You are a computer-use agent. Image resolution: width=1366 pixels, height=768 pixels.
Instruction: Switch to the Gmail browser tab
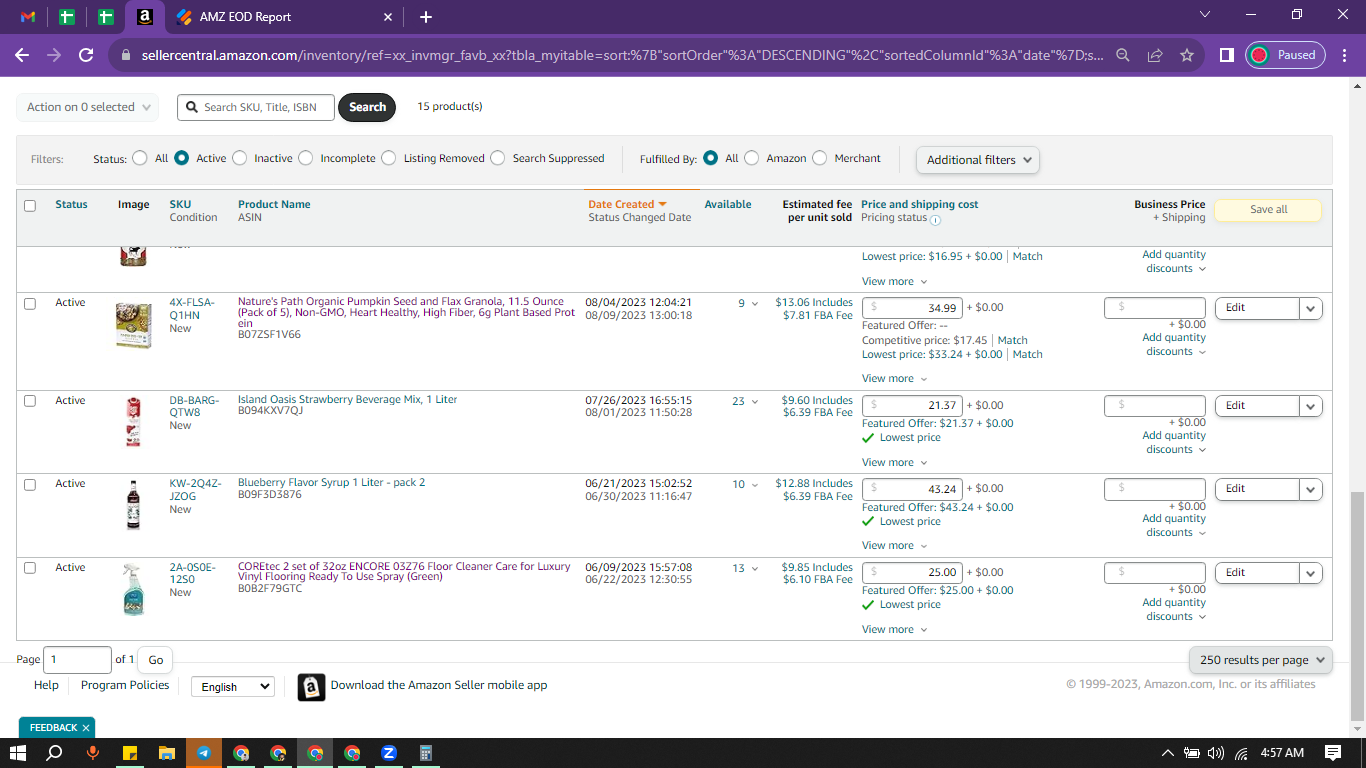point(28,17)
